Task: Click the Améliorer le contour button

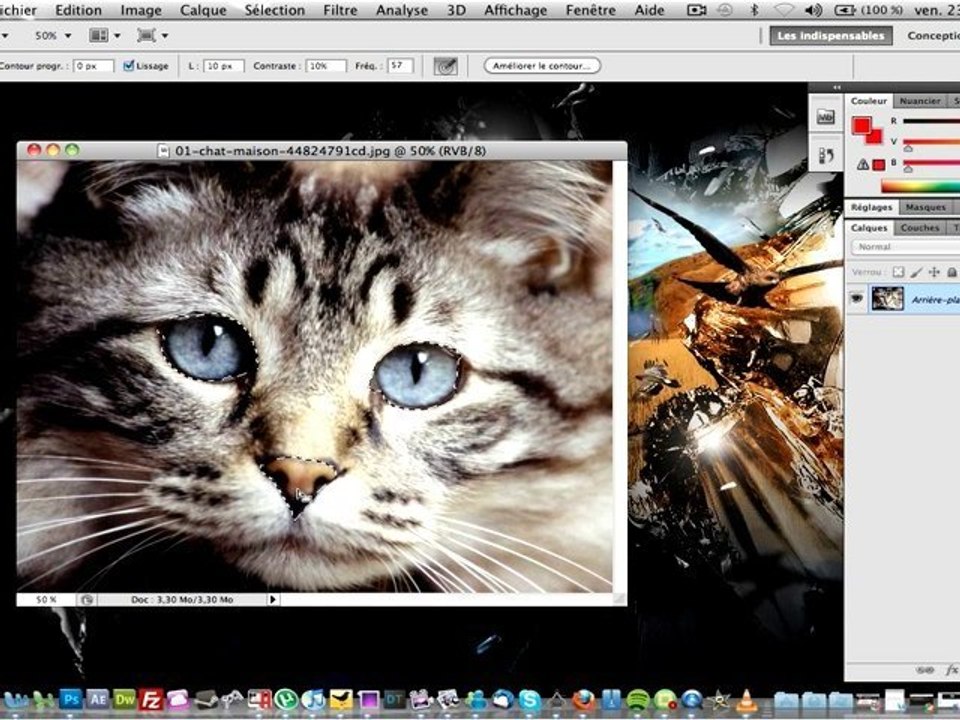Action: 542,66
